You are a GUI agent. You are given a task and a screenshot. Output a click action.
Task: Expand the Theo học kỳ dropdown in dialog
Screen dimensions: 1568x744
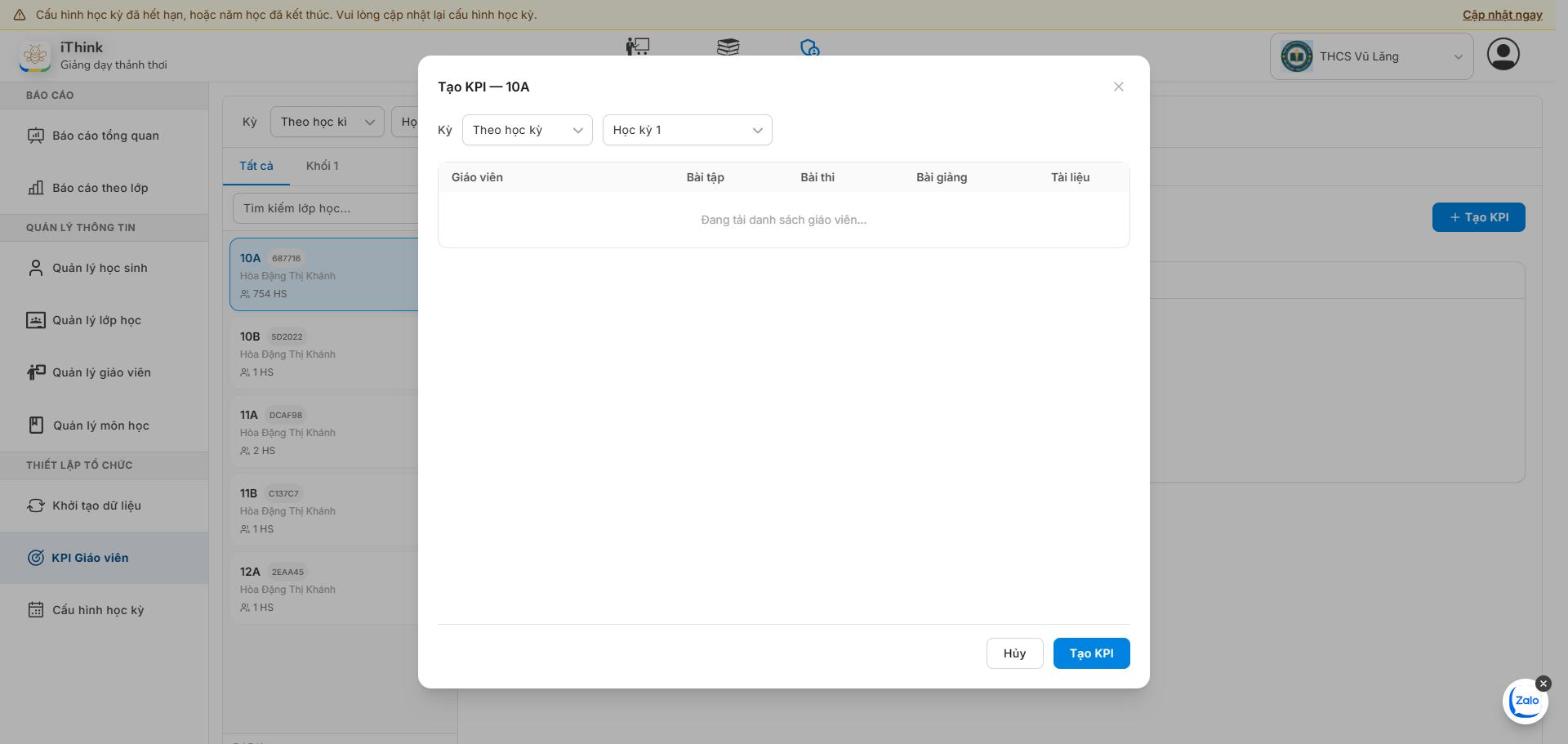coord(527,130)
